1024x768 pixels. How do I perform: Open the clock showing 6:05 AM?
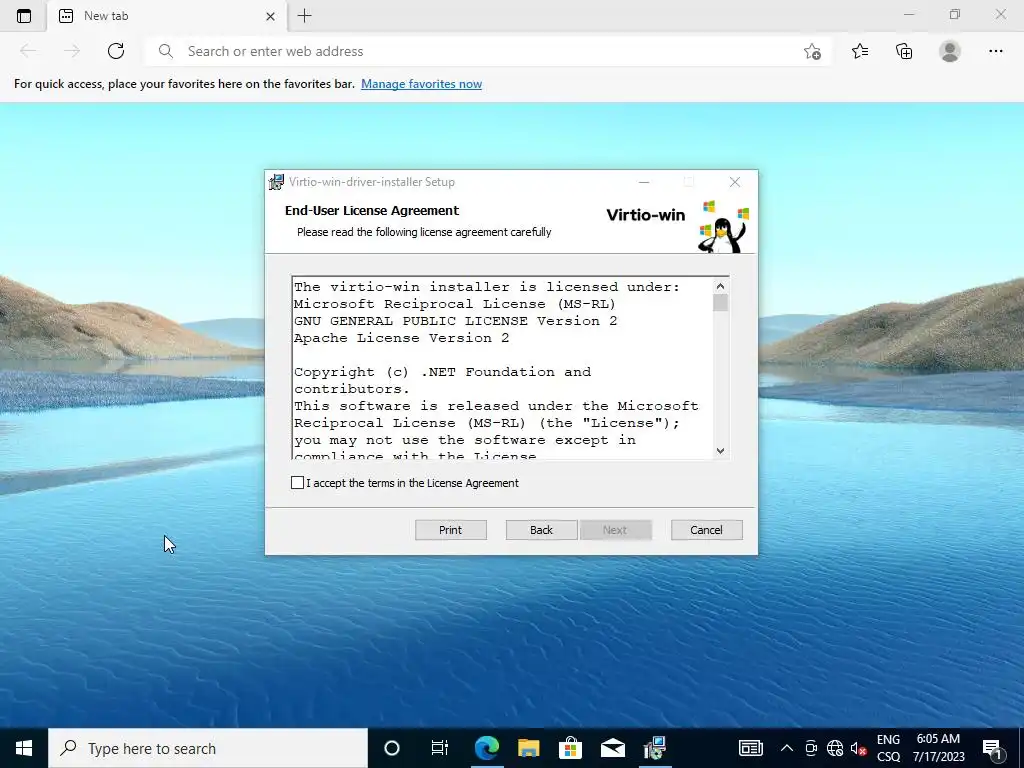(x=938, y=748)
